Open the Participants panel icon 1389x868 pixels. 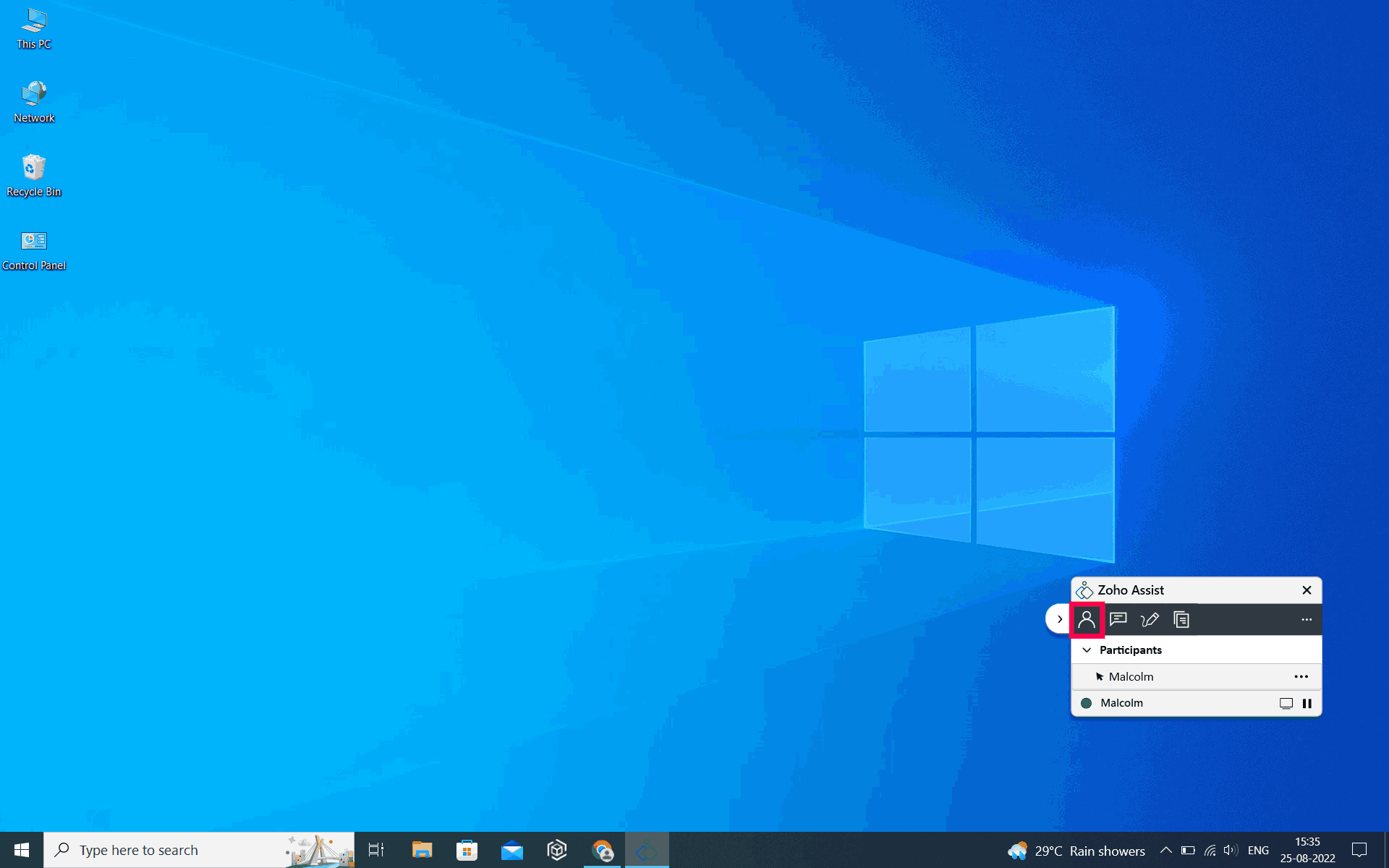1086,620
